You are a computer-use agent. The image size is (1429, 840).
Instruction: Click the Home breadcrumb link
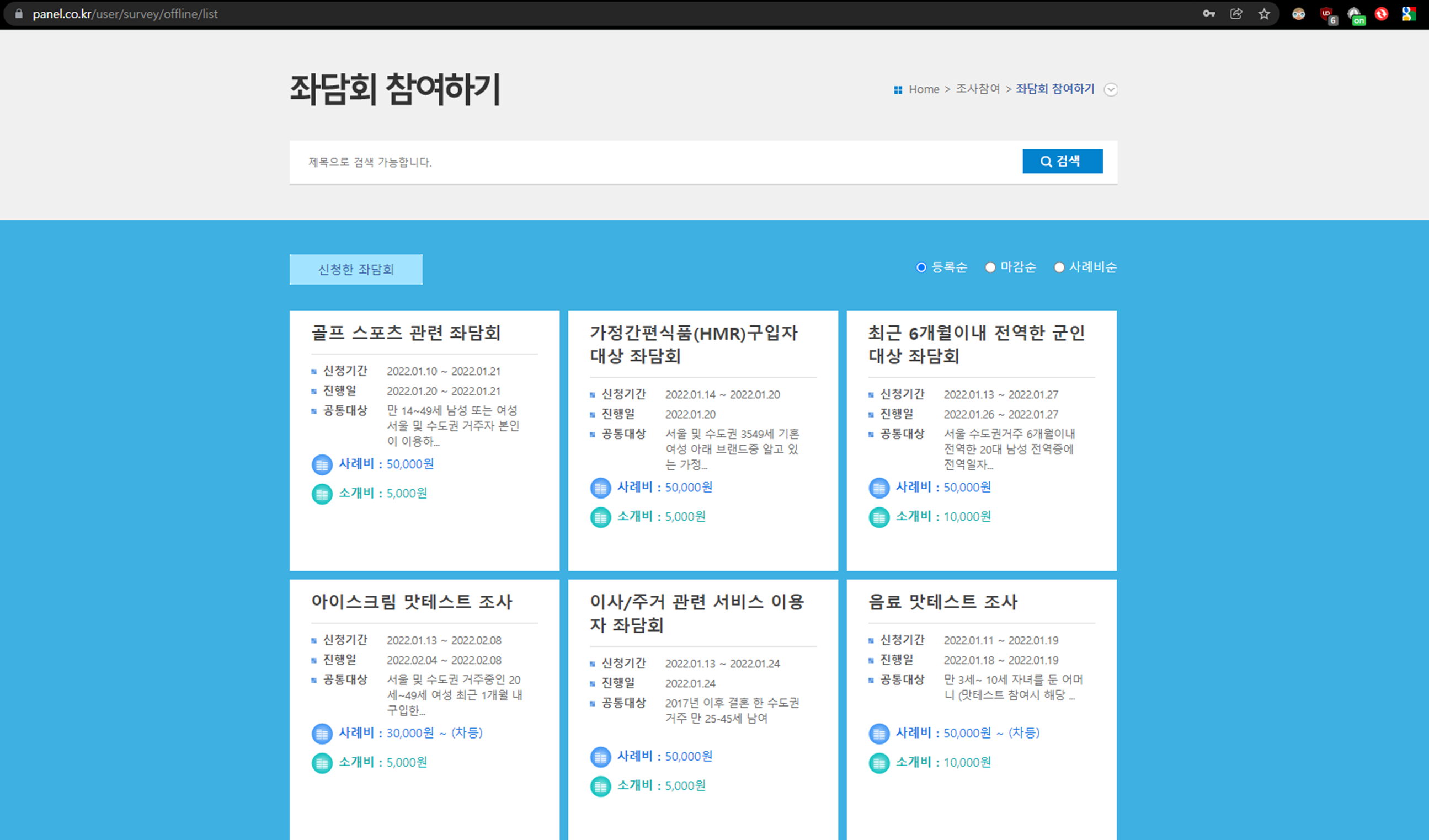[924, 89]
